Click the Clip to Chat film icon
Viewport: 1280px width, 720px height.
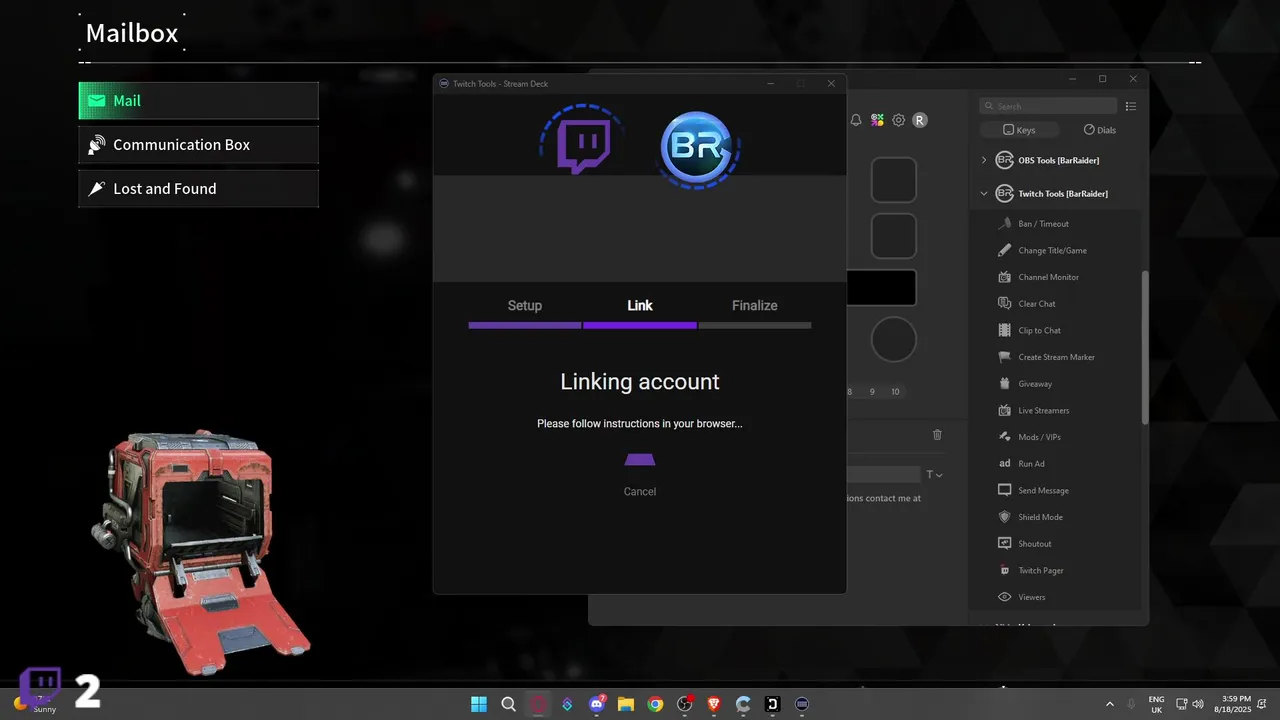coord(1005,330)
